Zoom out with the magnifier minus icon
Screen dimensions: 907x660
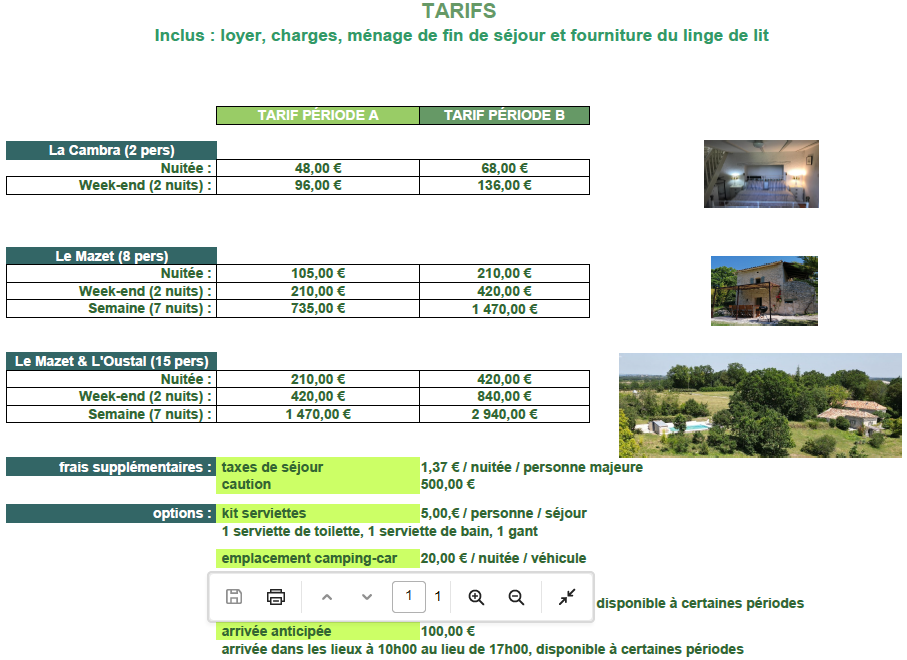click(x=516, y=597)
